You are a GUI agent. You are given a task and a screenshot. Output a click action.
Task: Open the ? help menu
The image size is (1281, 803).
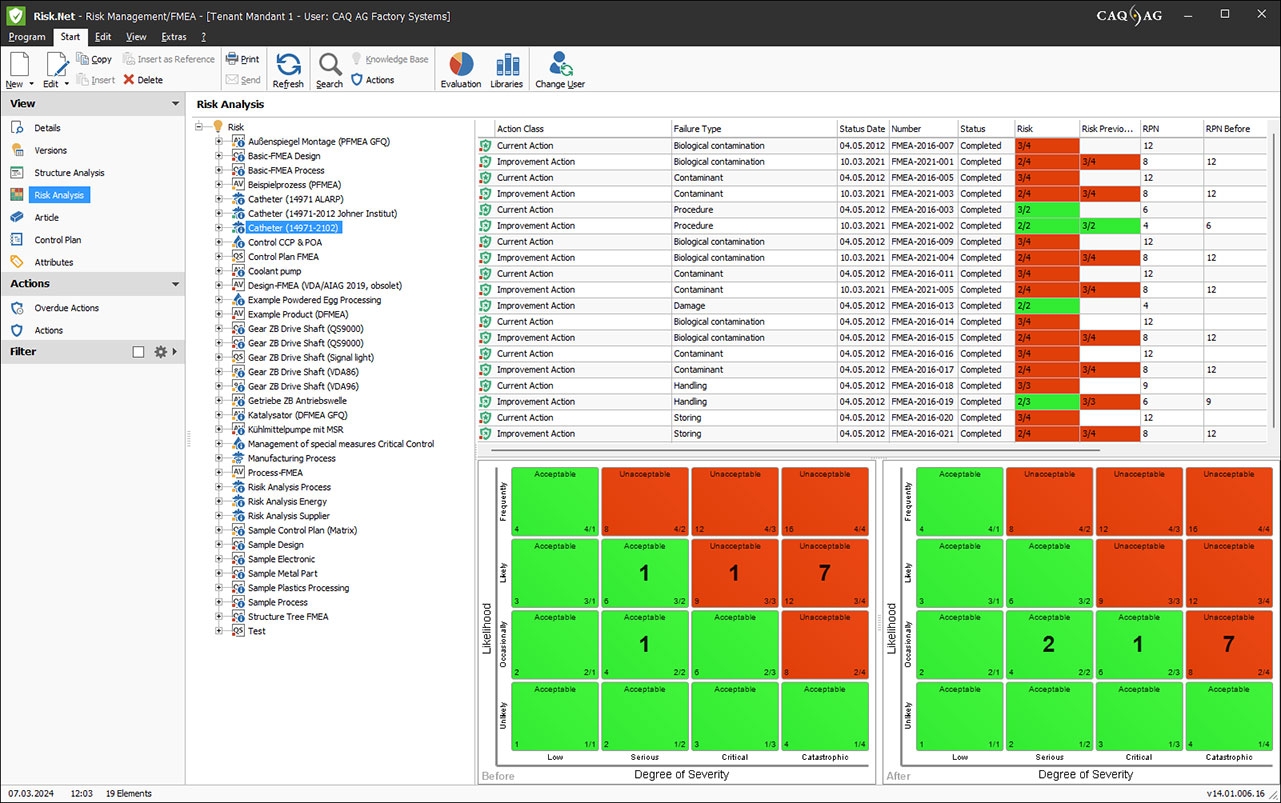(203, 37)
